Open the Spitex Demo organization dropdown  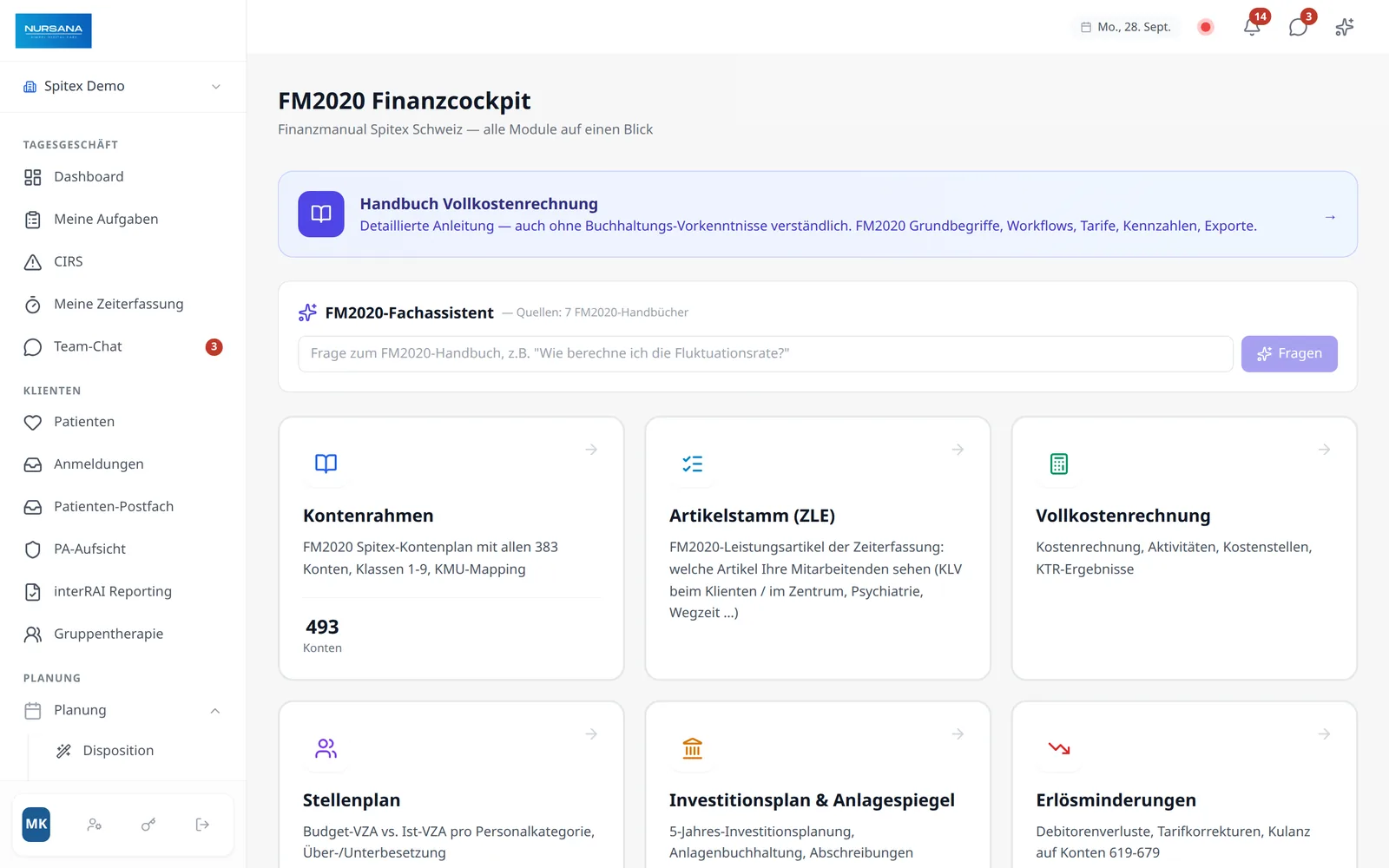pyautogui.click(x=122, y=86)
